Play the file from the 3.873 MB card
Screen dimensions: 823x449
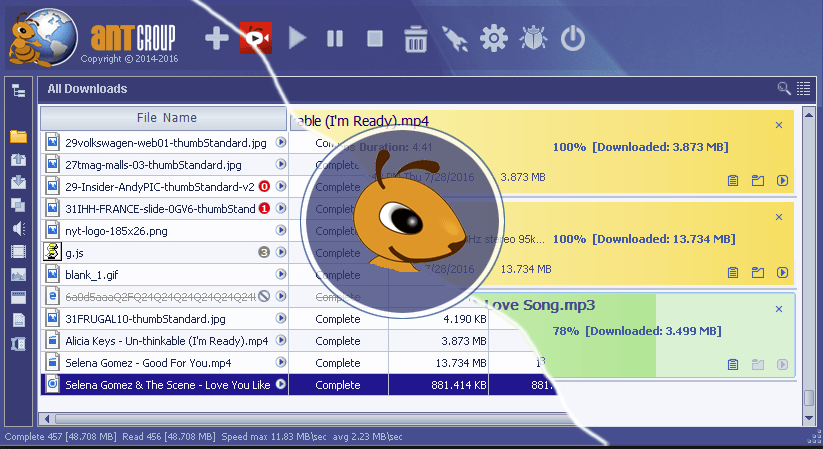pos(783,181)
